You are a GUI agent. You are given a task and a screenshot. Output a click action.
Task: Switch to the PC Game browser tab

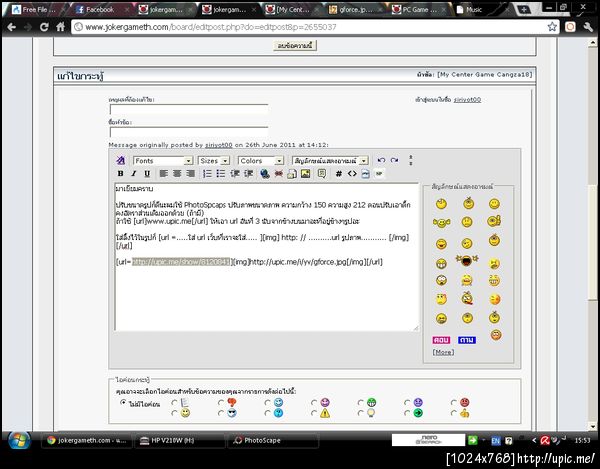point(419,10)
